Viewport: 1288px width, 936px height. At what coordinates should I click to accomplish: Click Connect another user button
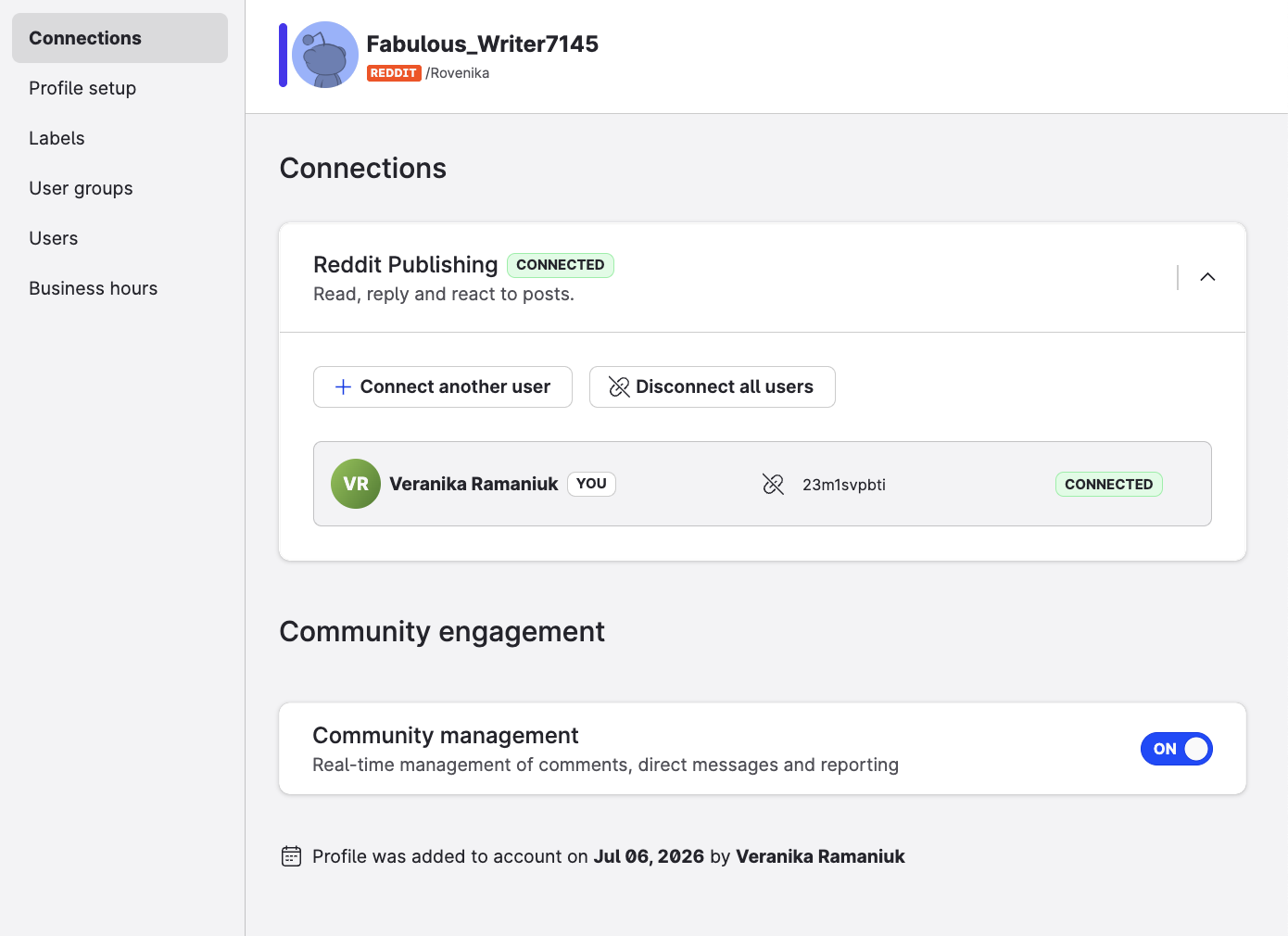[x=443, y=386]
